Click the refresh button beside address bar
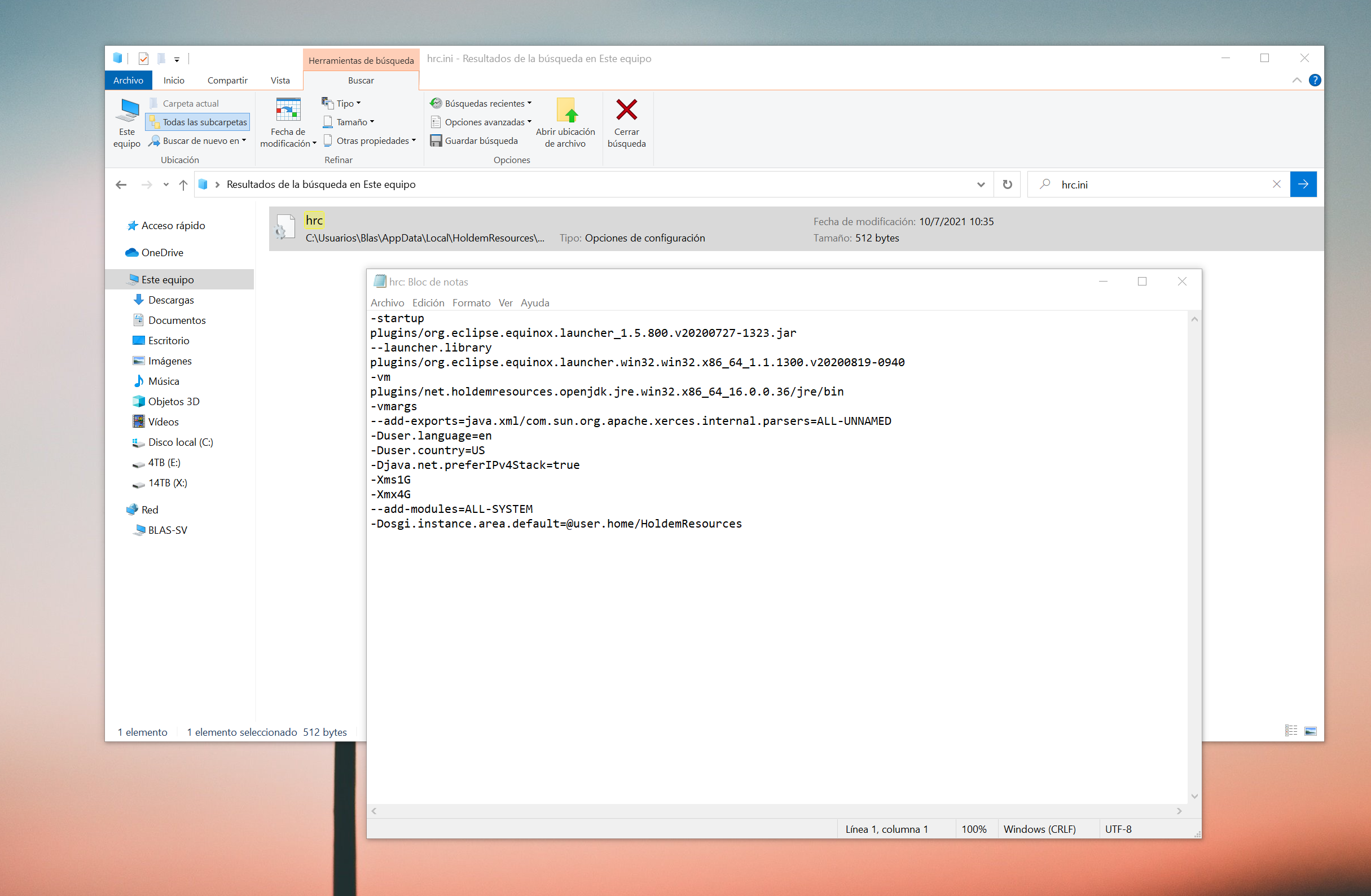The image size is (1371, 896). [1007, 185]
